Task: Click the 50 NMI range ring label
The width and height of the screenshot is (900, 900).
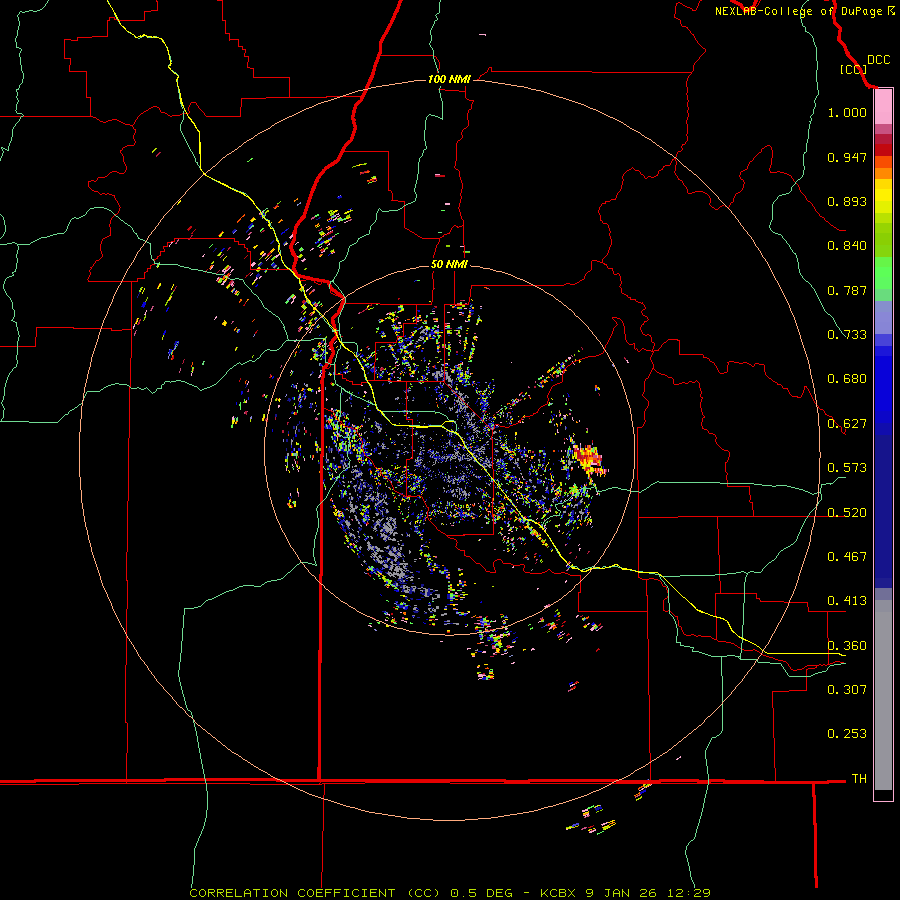Action: click(449, 264)
